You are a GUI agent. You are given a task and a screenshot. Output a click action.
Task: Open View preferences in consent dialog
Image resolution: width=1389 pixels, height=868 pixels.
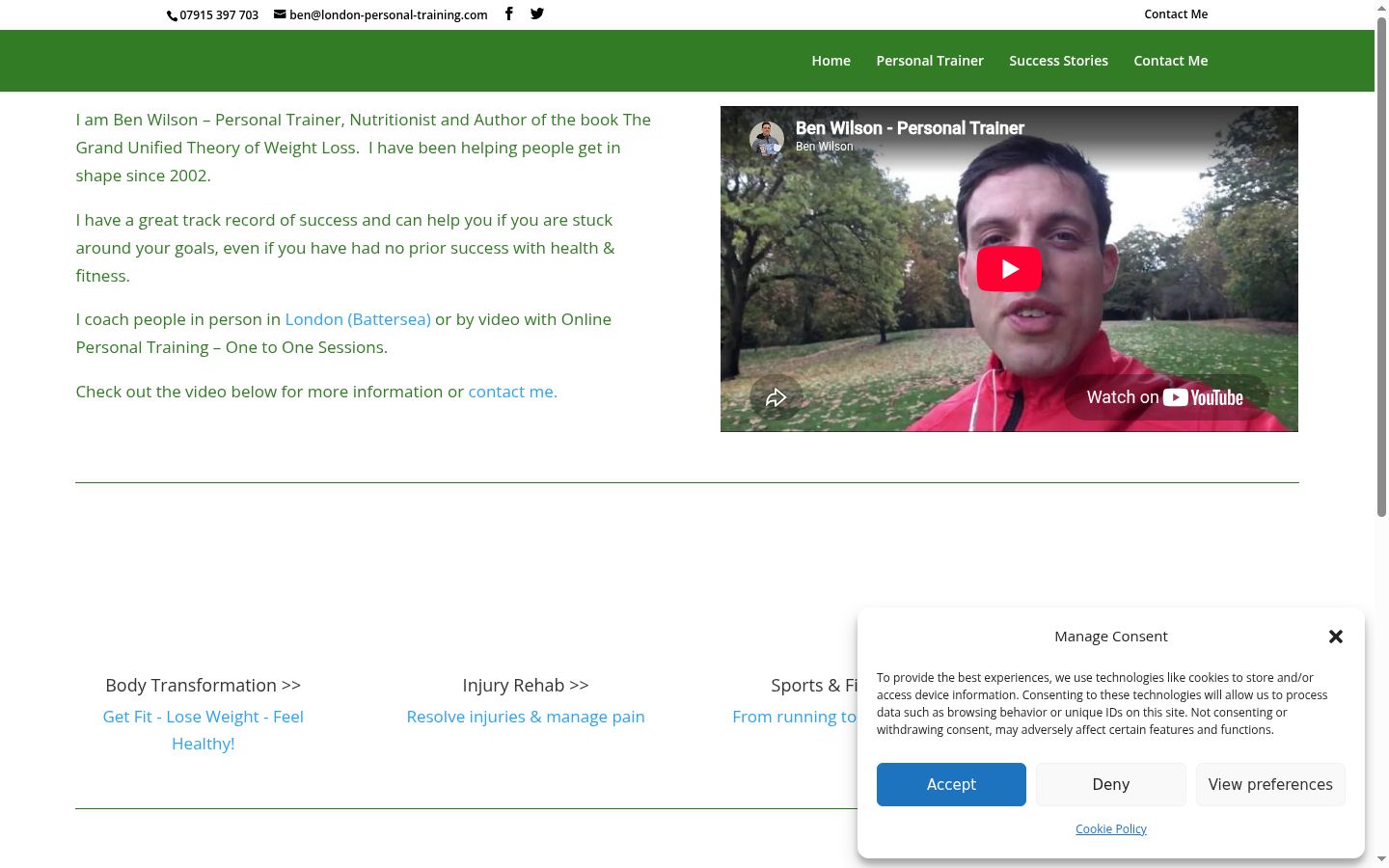1270,784
